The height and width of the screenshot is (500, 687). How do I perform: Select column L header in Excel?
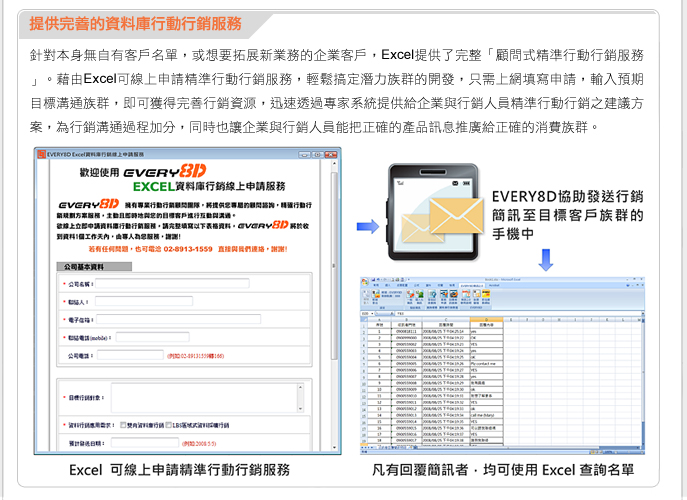point(623,319)
